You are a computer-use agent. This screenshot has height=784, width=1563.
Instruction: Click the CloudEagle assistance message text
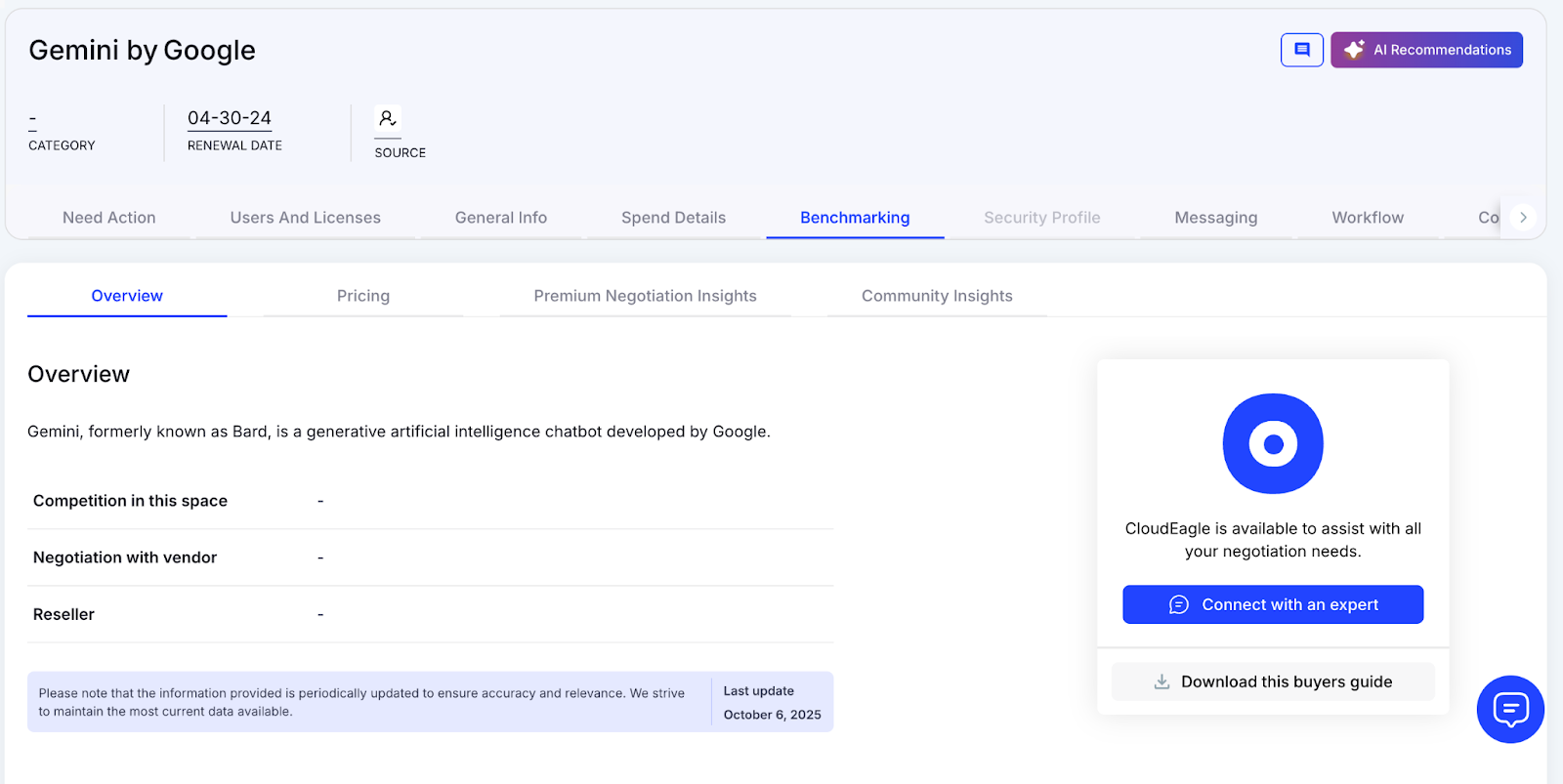click(1273, 540)
